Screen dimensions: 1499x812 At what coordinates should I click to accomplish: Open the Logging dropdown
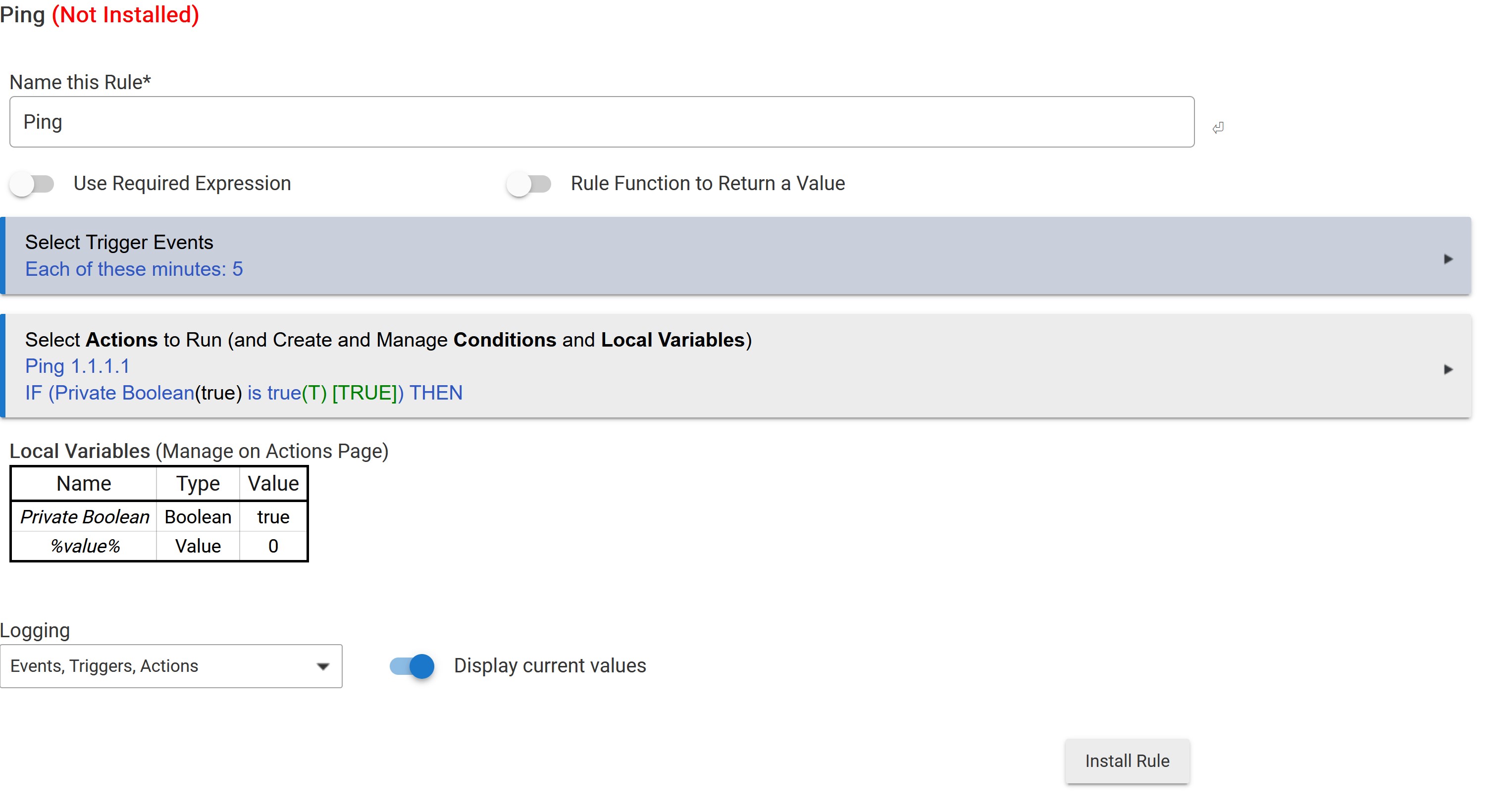point(171,666)
